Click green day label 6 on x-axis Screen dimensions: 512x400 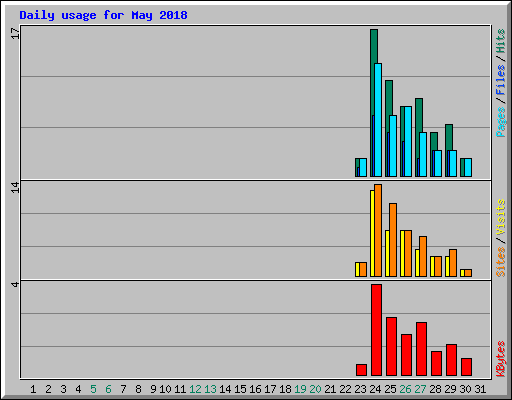tap(108, 389)
